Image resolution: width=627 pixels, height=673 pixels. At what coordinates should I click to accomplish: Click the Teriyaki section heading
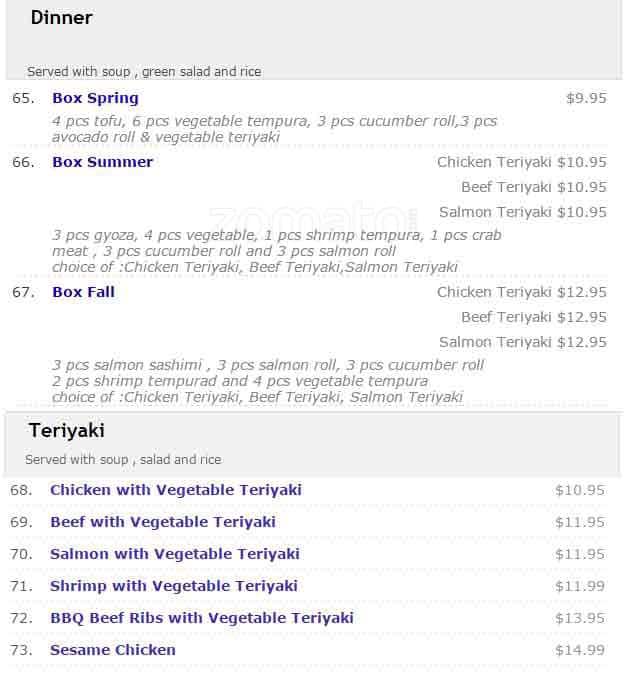click(66, 431)
